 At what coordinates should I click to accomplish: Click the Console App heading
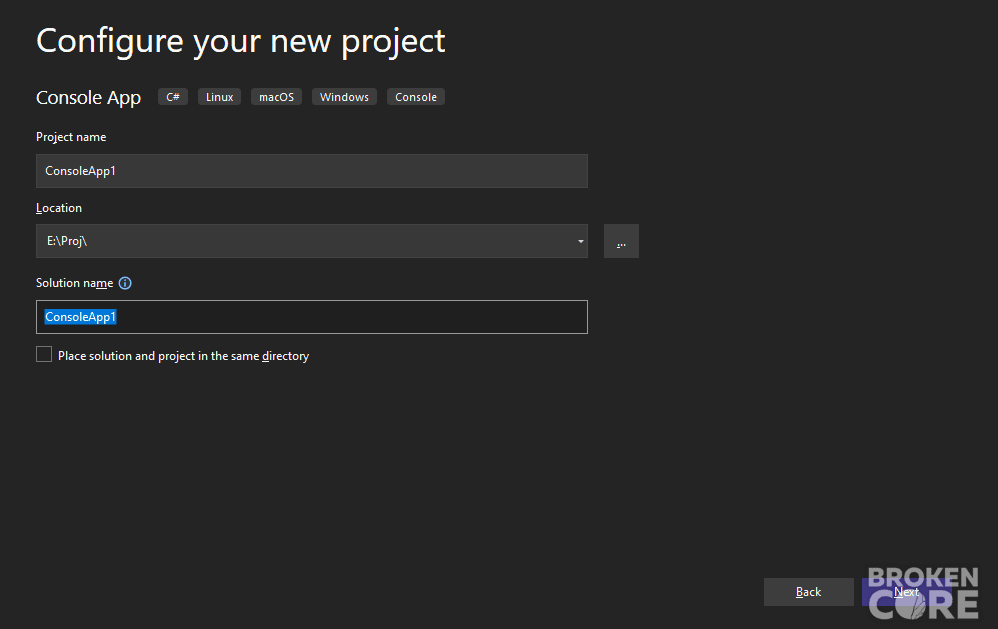[x=88, y=97]
